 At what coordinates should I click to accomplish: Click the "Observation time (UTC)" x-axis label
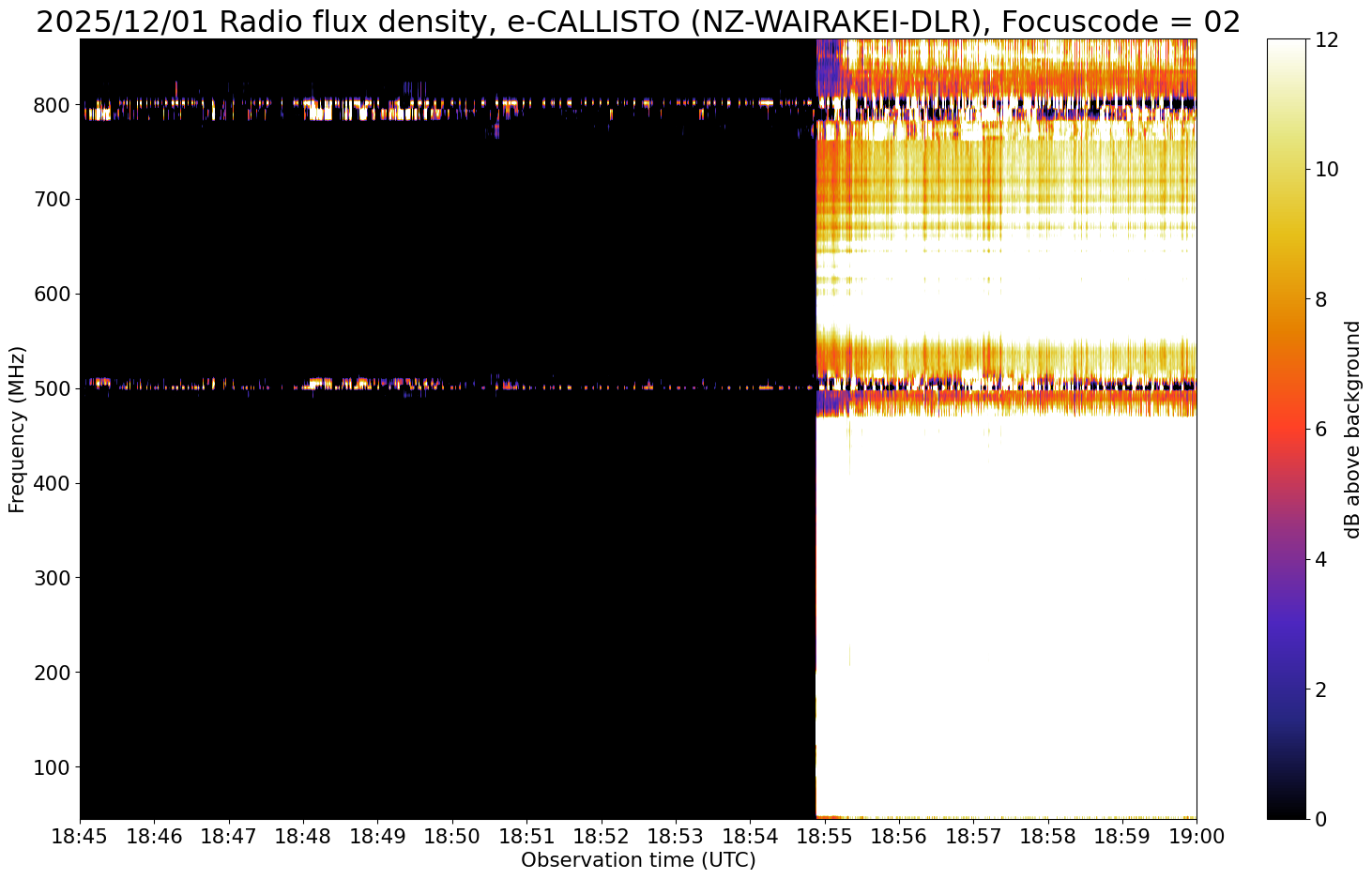pos(638,860)
